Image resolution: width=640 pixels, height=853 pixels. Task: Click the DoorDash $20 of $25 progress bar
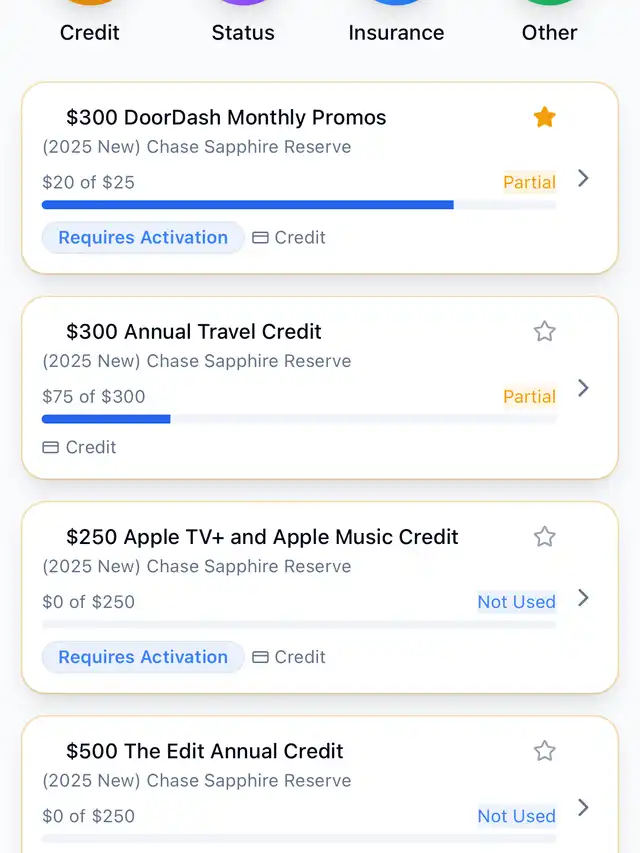click(x=299, y=205)
